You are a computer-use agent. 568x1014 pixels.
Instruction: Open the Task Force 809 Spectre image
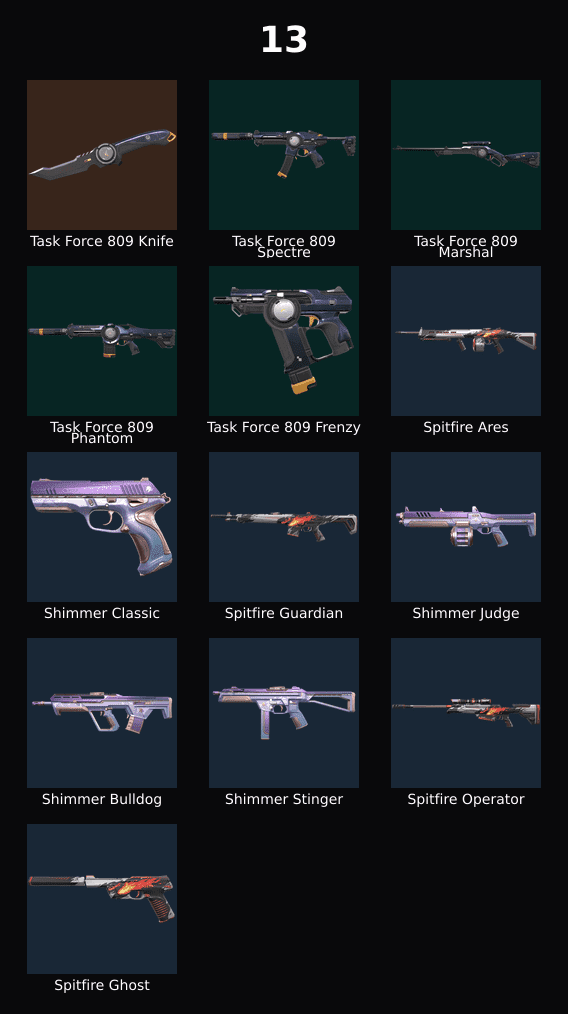(x=283, y=155)
